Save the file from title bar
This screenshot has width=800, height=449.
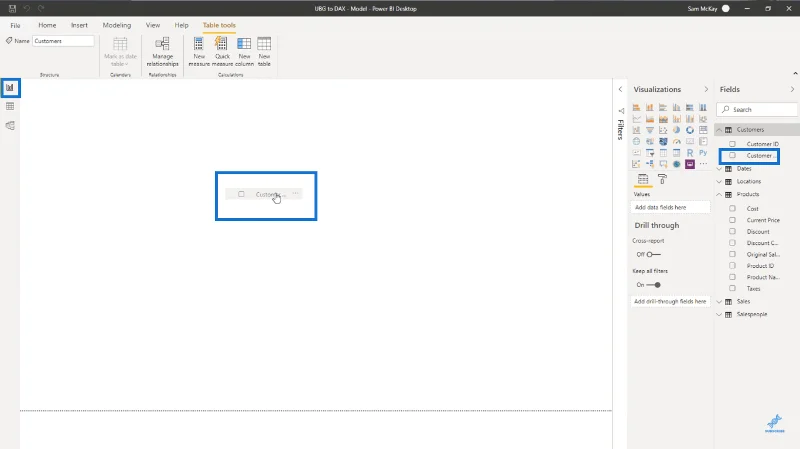pos(12,8)
